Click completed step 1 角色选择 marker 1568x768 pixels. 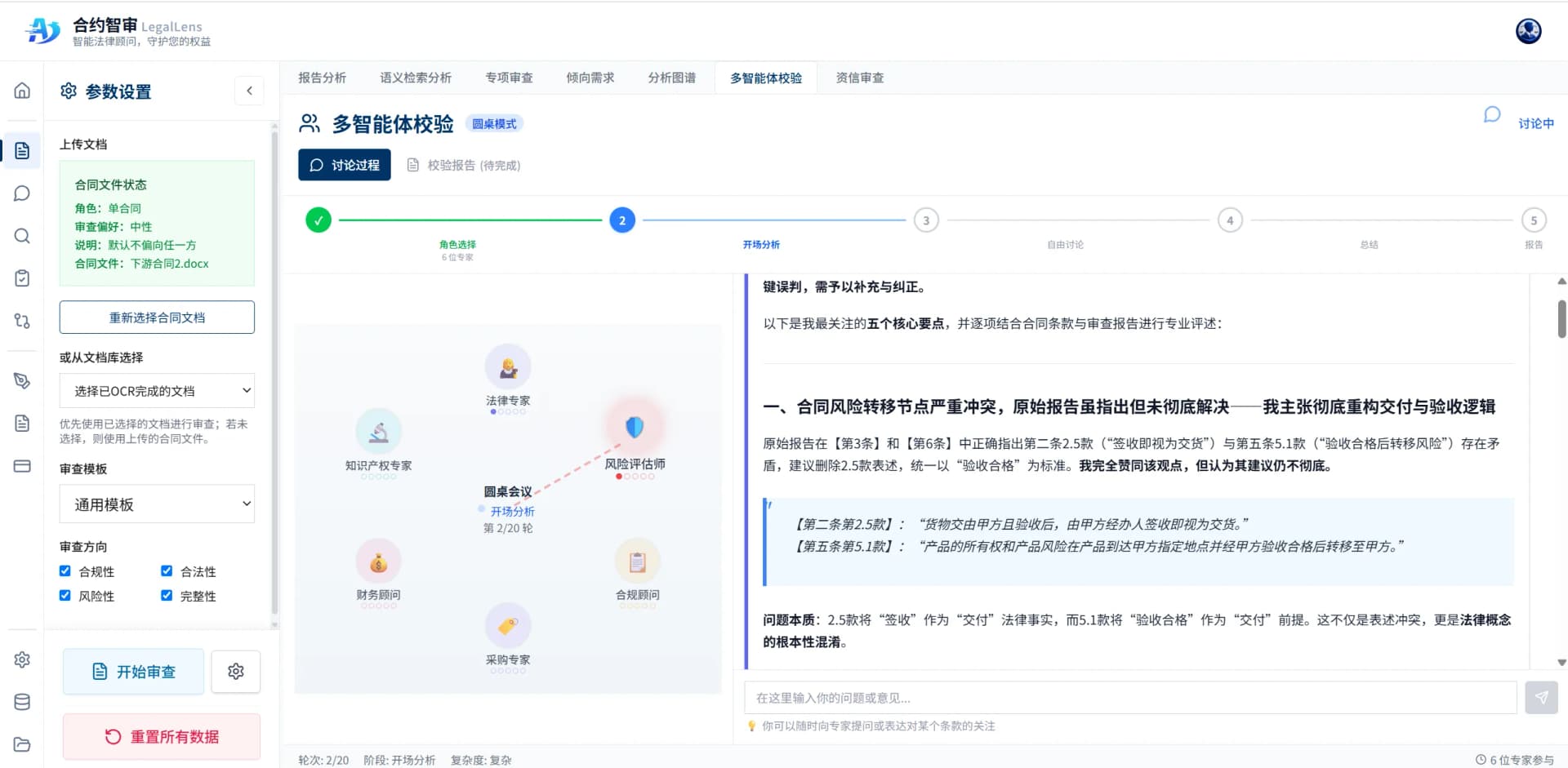tap(318, 220)
